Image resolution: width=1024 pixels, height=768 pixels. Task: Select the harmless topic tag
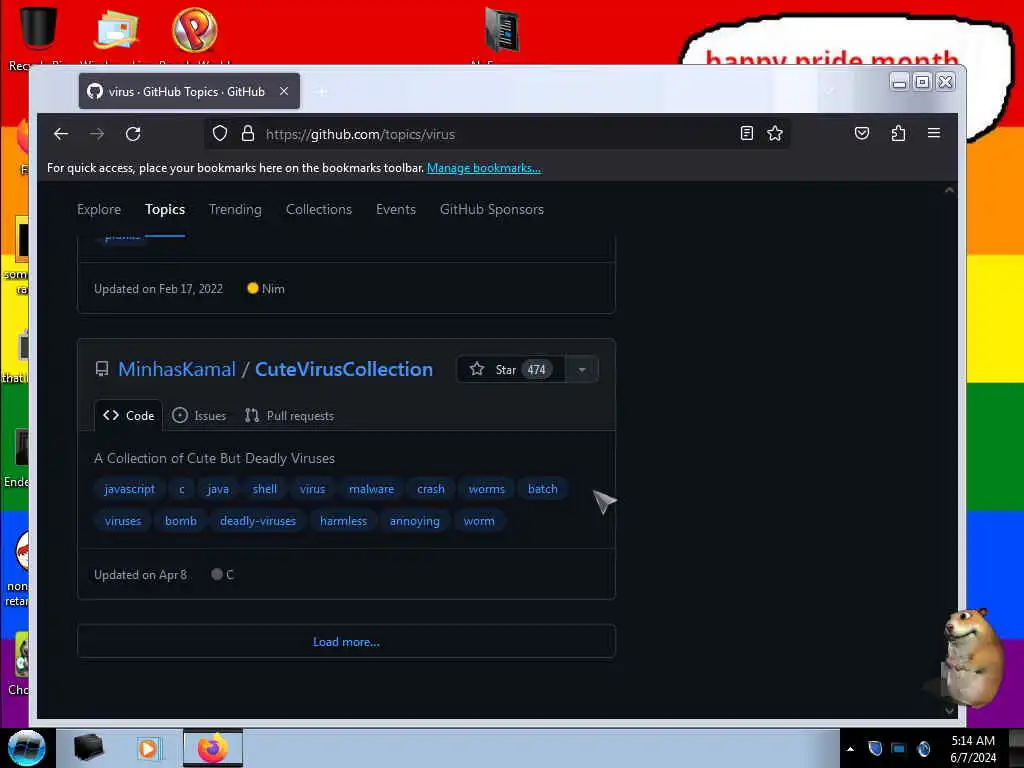pyautogui.click(x=344, y=521)
